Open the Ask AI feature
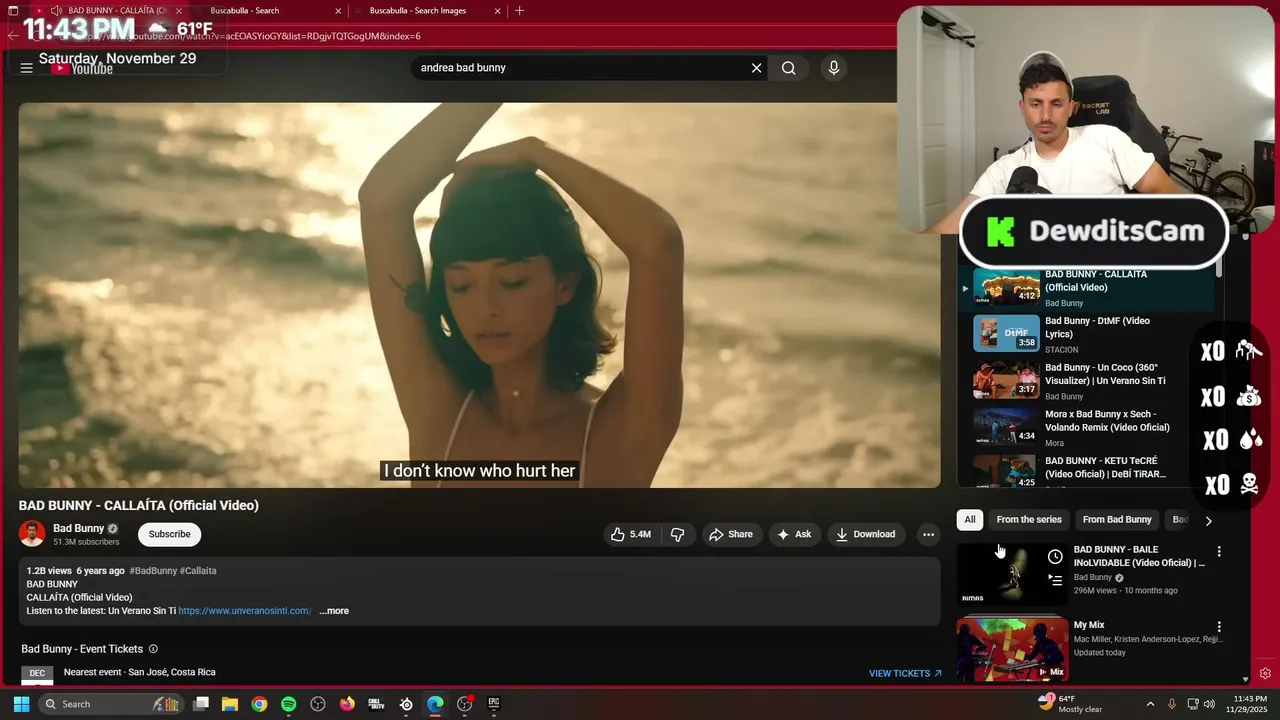This screenshot has width=1280, height=720. pyautogui.click(x=794, y=534)
